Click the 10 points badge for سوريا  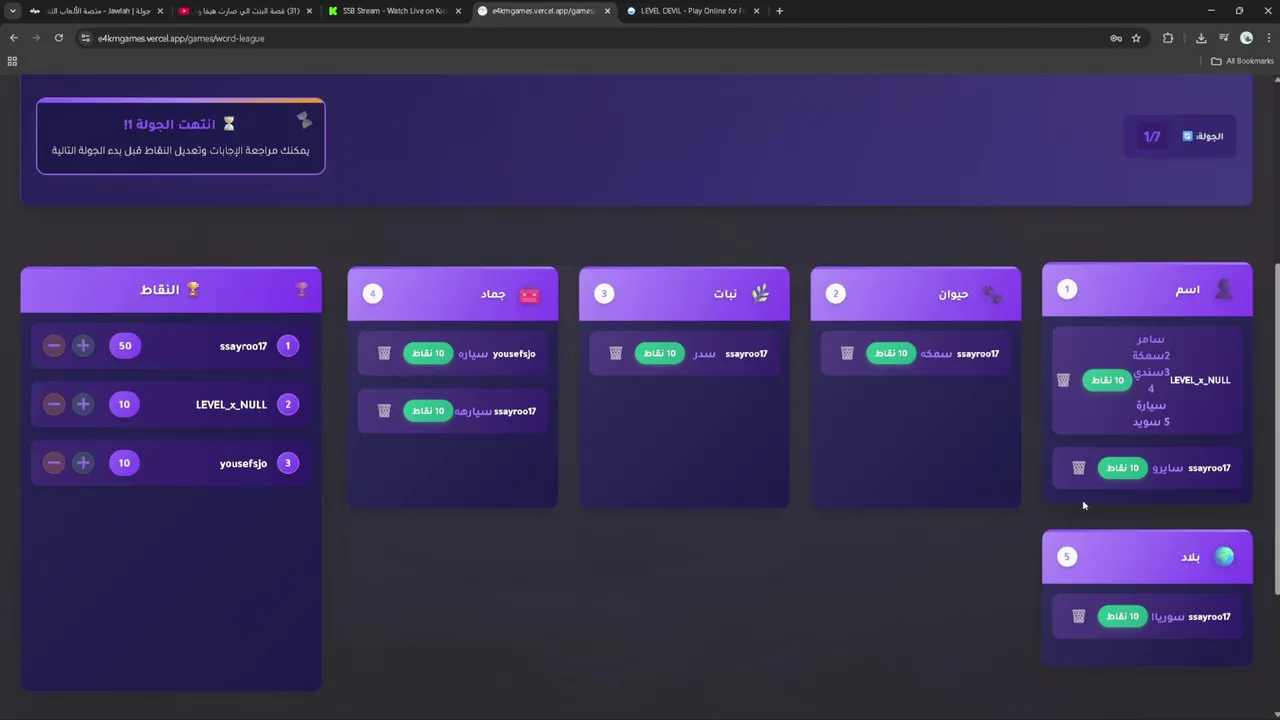[x=1123, y=616]
